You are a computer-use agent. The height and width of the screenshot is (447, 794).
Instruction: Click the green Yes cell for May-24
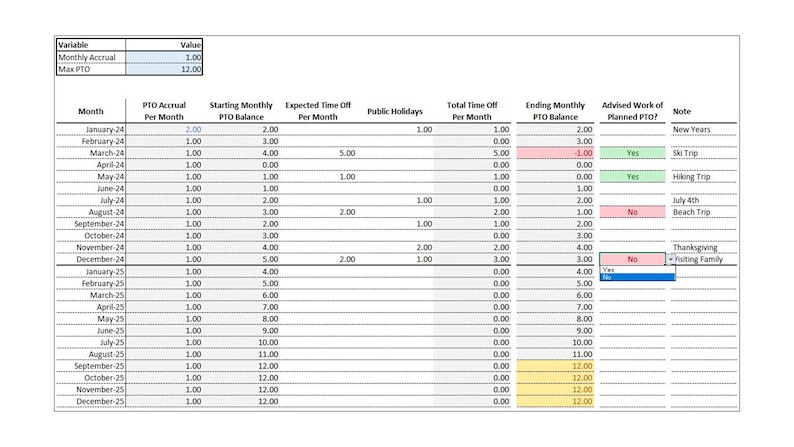click(632, 177)
